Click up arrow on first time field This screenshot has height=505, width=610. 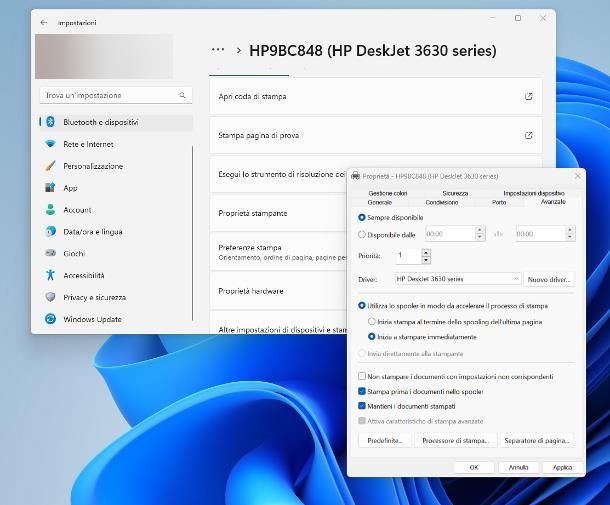(x=480, y=230)
